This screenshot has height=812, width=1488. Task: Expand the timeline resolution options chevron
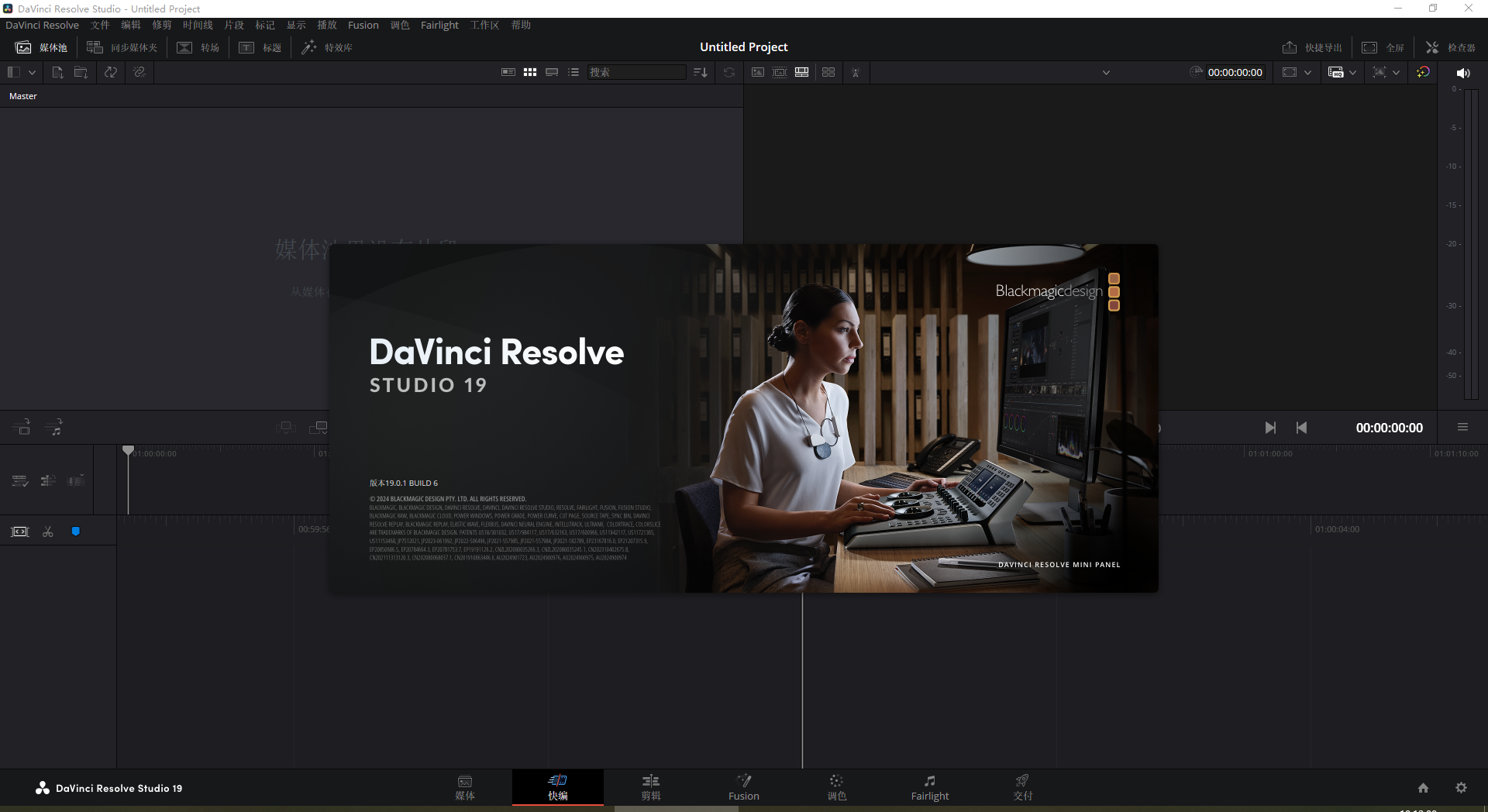tap(1396, 73)
